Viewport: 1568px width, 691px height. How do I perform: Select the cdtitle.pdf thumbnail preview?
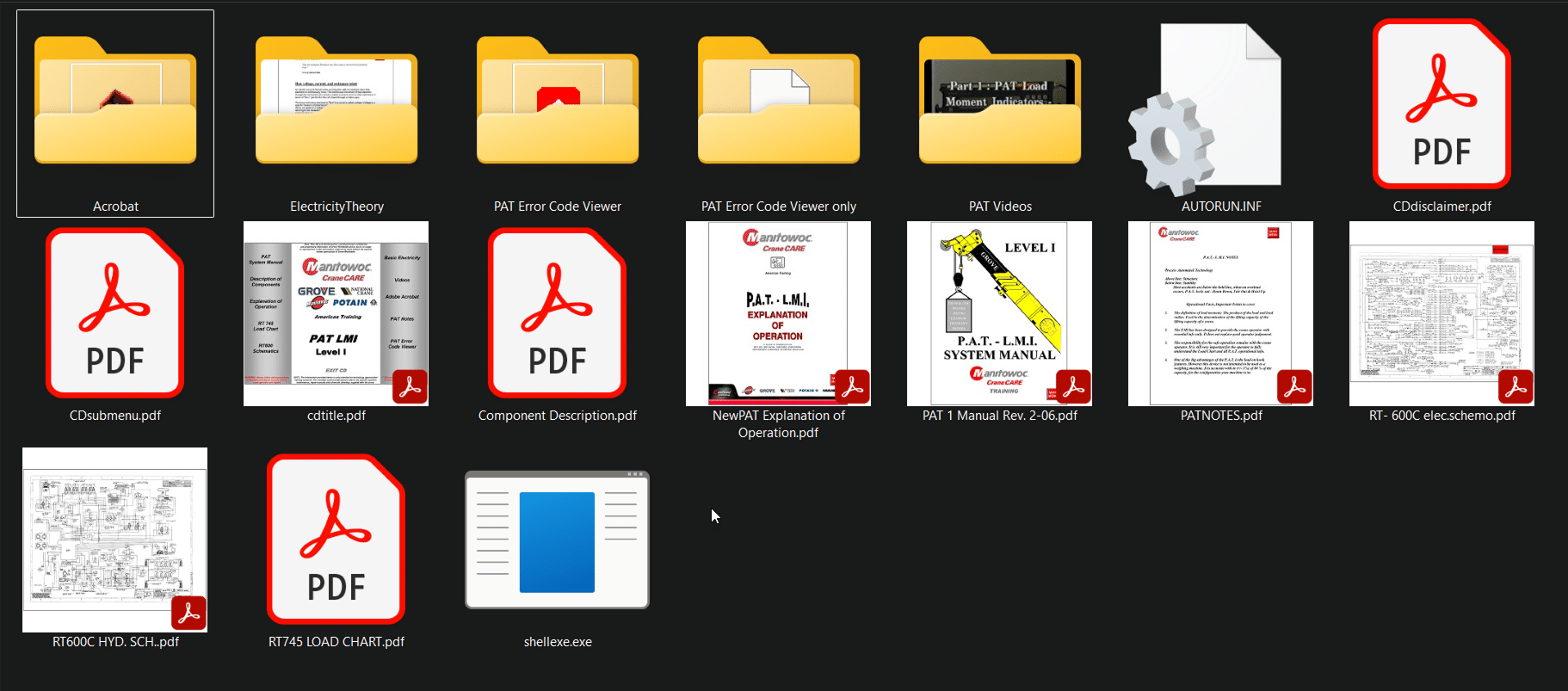pos(336,313)
